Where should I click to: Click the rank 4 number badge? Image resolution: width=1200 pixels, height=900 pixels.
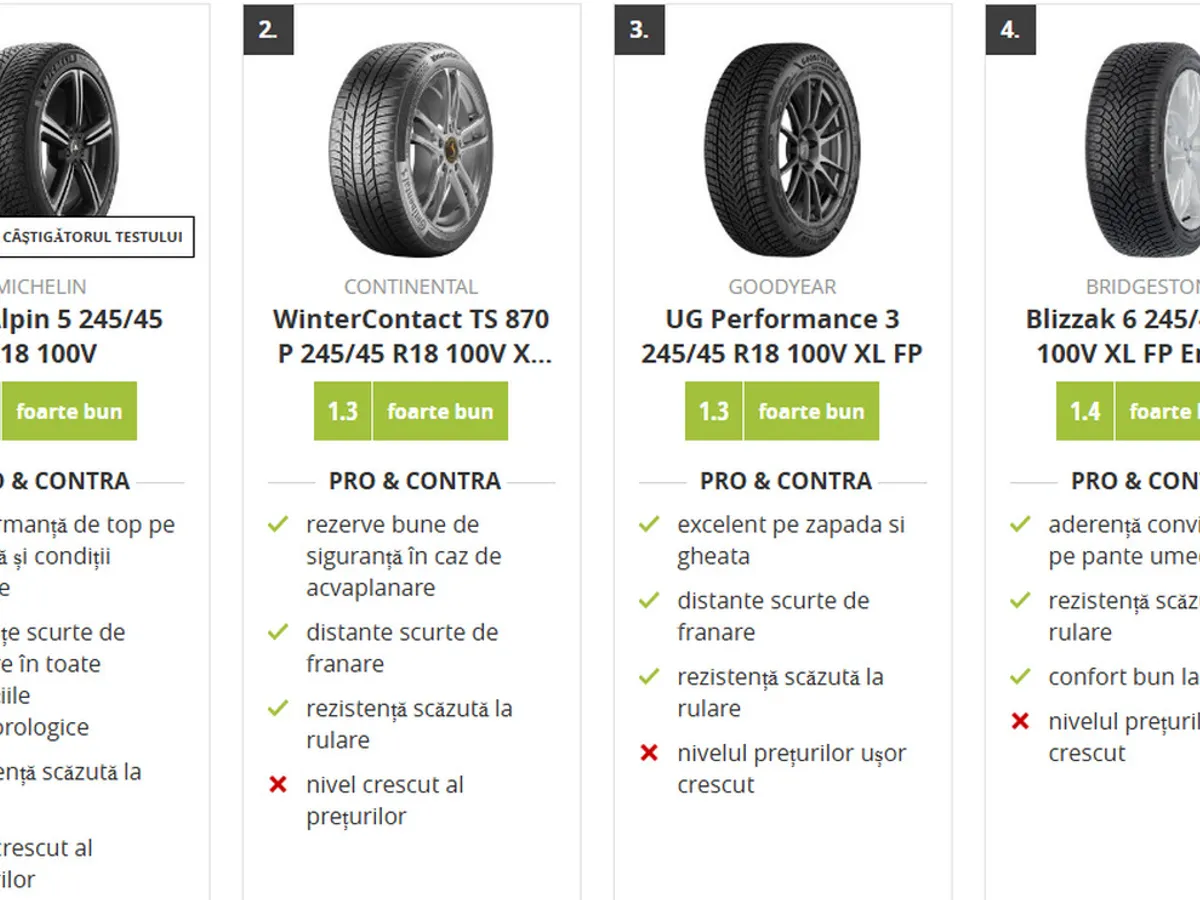pyautogui.click(x=1010, y=30)
